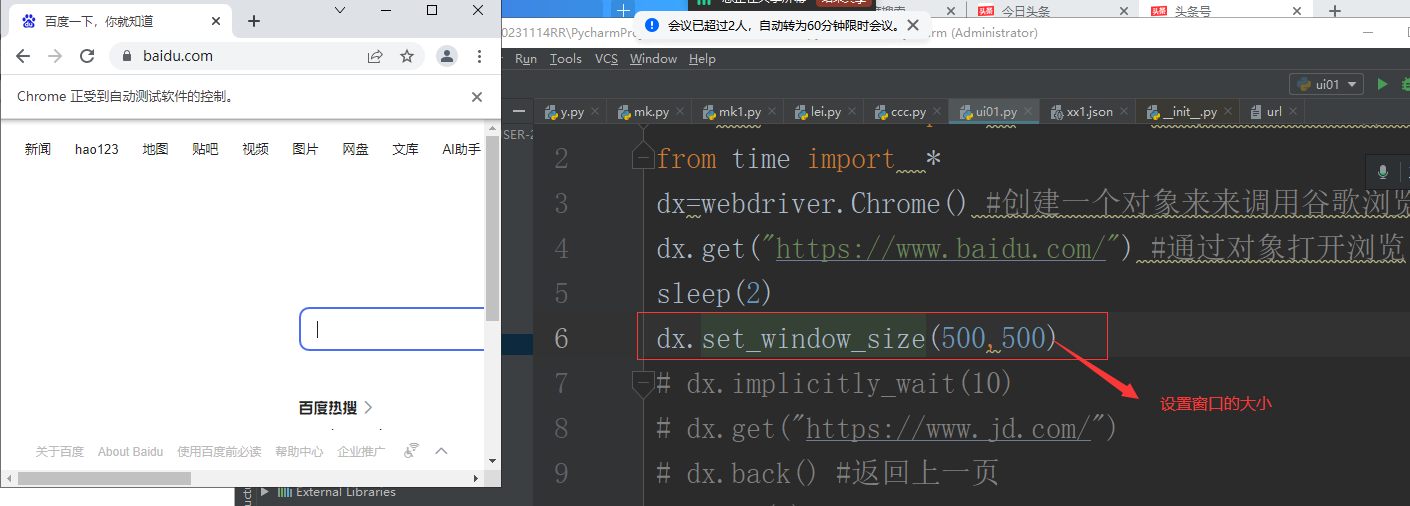Go back in the Chrome window
The width and height of the screenshot is (1410, 506).
coord(23,56)
